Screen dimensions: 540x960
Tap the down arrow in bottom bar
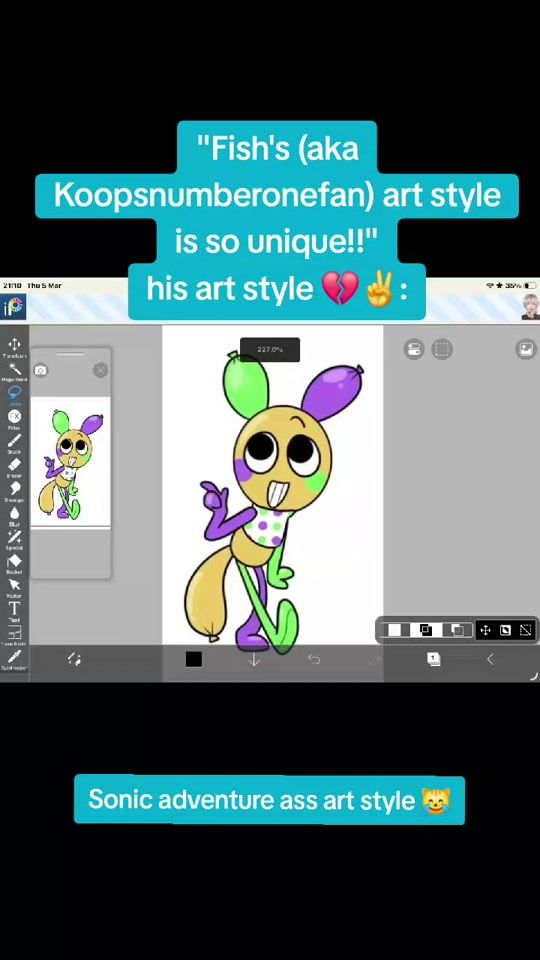click(254, 659)
